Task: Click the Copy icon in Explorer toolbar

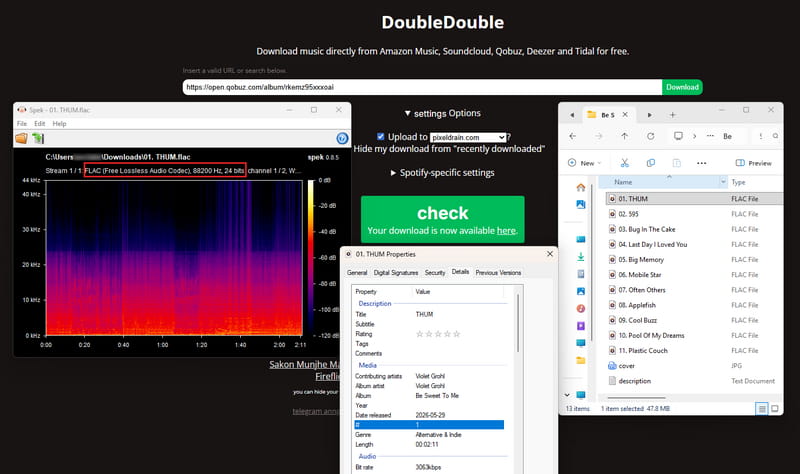Action: [651, 163]
